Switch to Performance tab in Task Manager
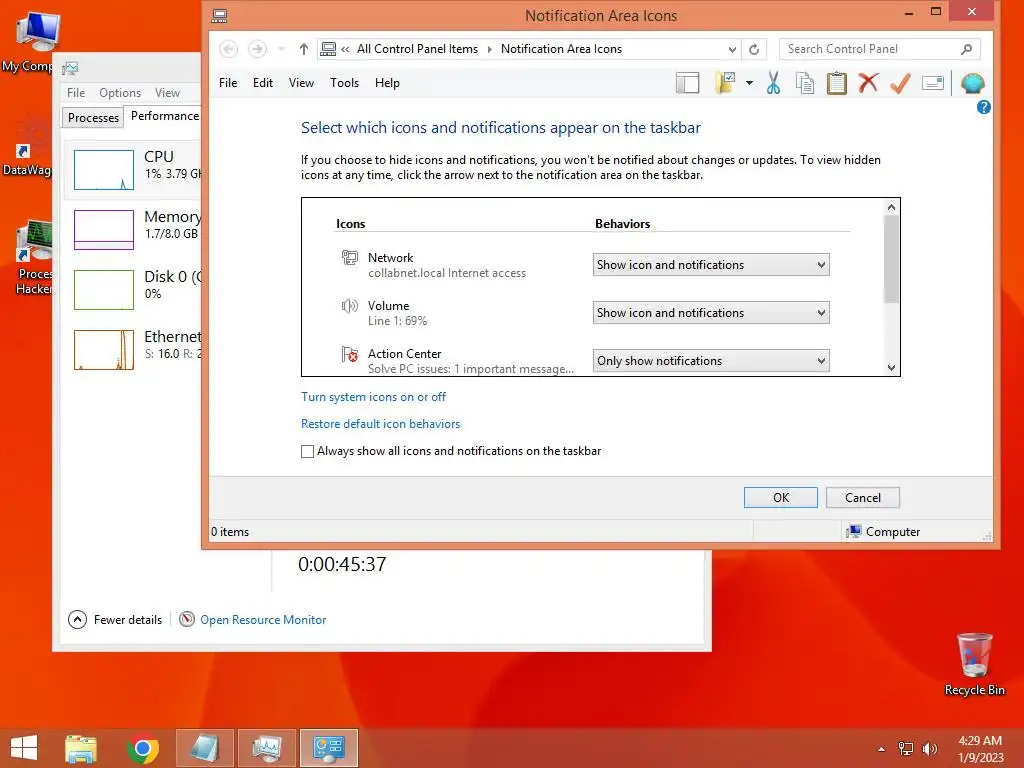The height and width of the screenshot is (768, 1024). pos(165,116)
